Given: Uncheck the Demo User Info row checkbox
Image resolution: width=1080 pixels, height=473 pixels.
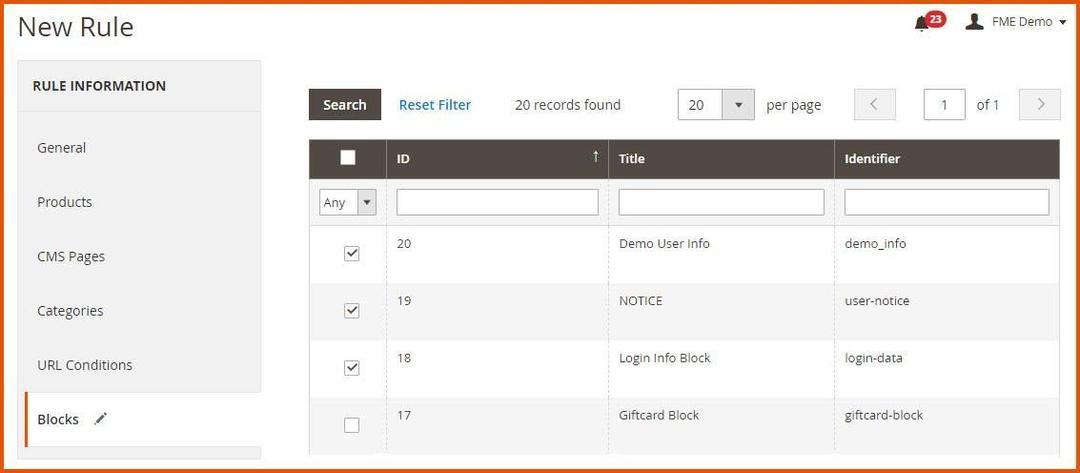Looking at the screenshot, I should click(351, 254).
